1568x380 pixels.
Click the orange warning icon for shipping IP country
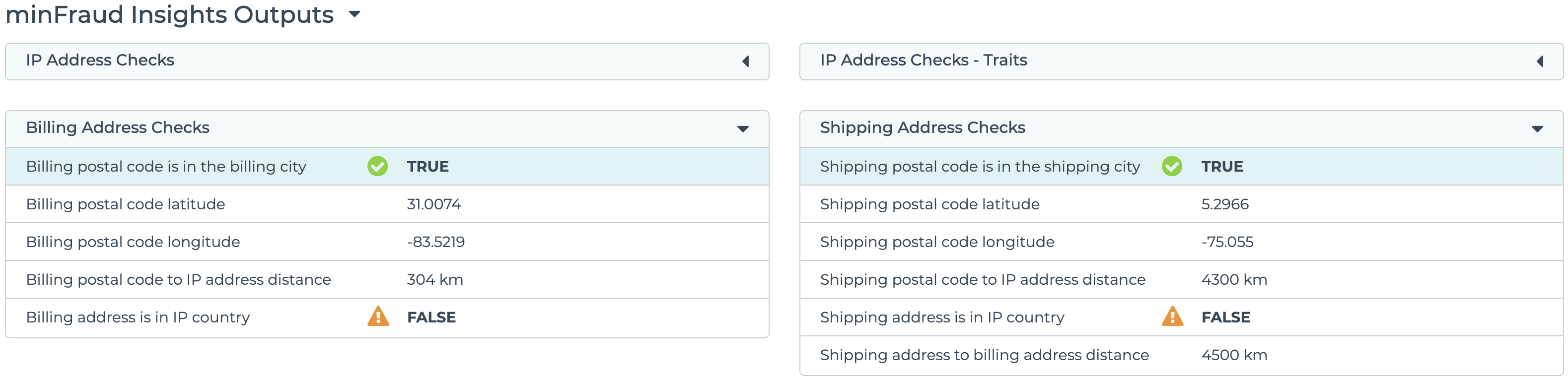[1172, 316]
